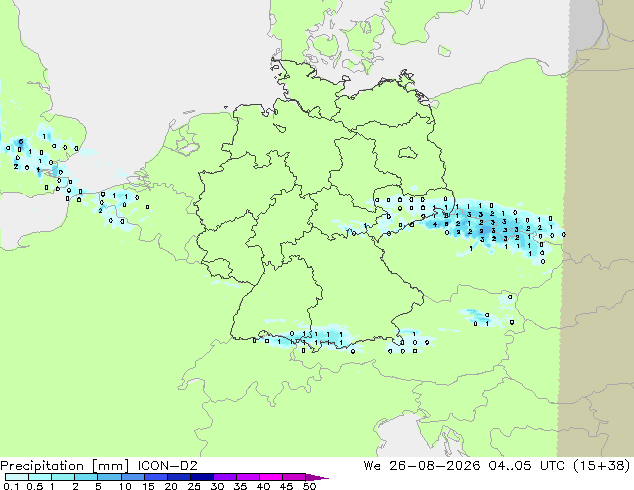
Task: Click the precipitation value 4 near Saxony
Action: point(435,224)
